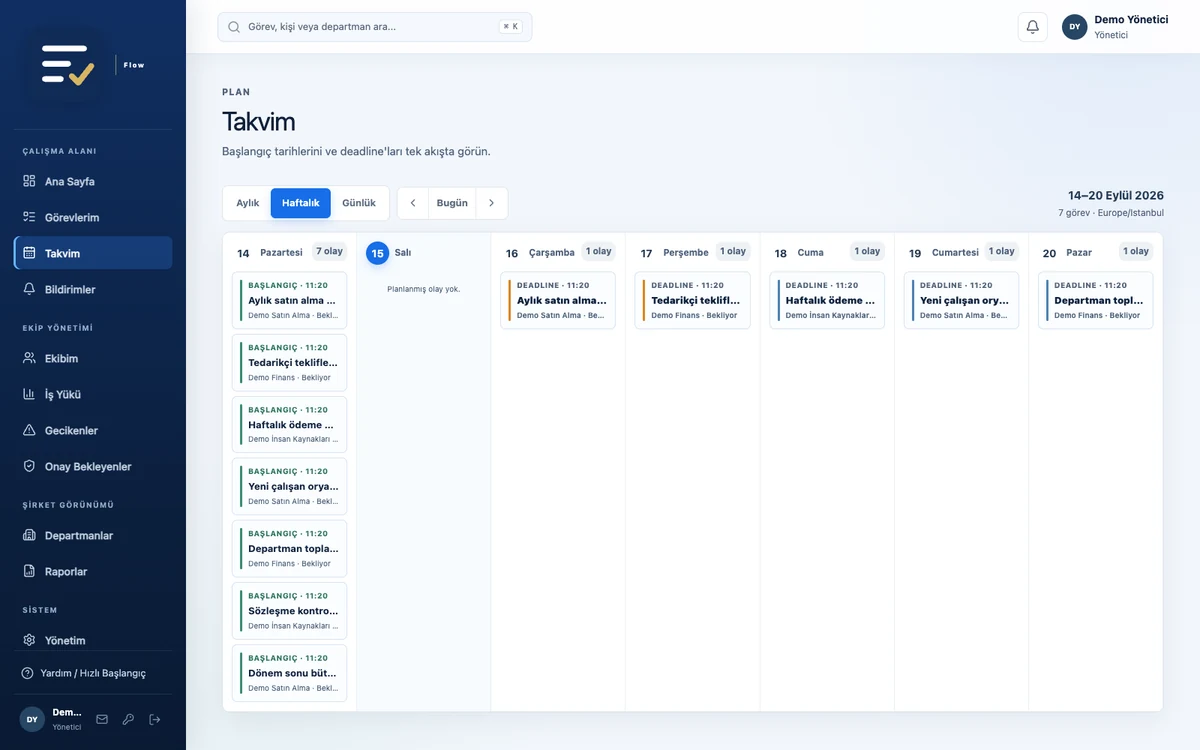The image size is (1200, 750).
Task: Focus the Görev, kişi veya departman search field
Action: point(375,27)
